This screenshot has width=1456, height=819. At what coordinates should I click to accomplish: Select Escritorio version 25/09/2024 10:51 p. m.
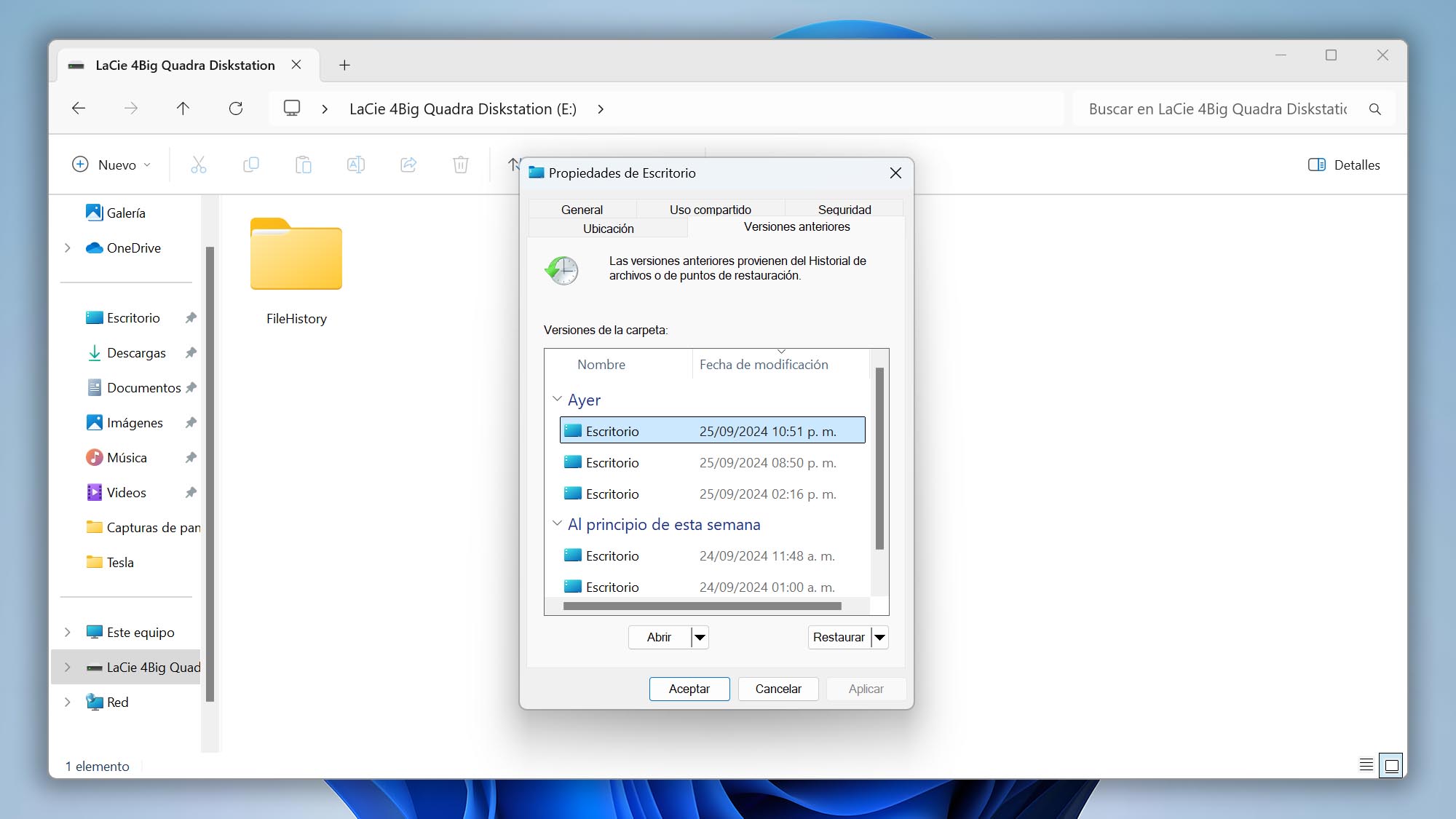pyautogui.click(x=712, y=430)
